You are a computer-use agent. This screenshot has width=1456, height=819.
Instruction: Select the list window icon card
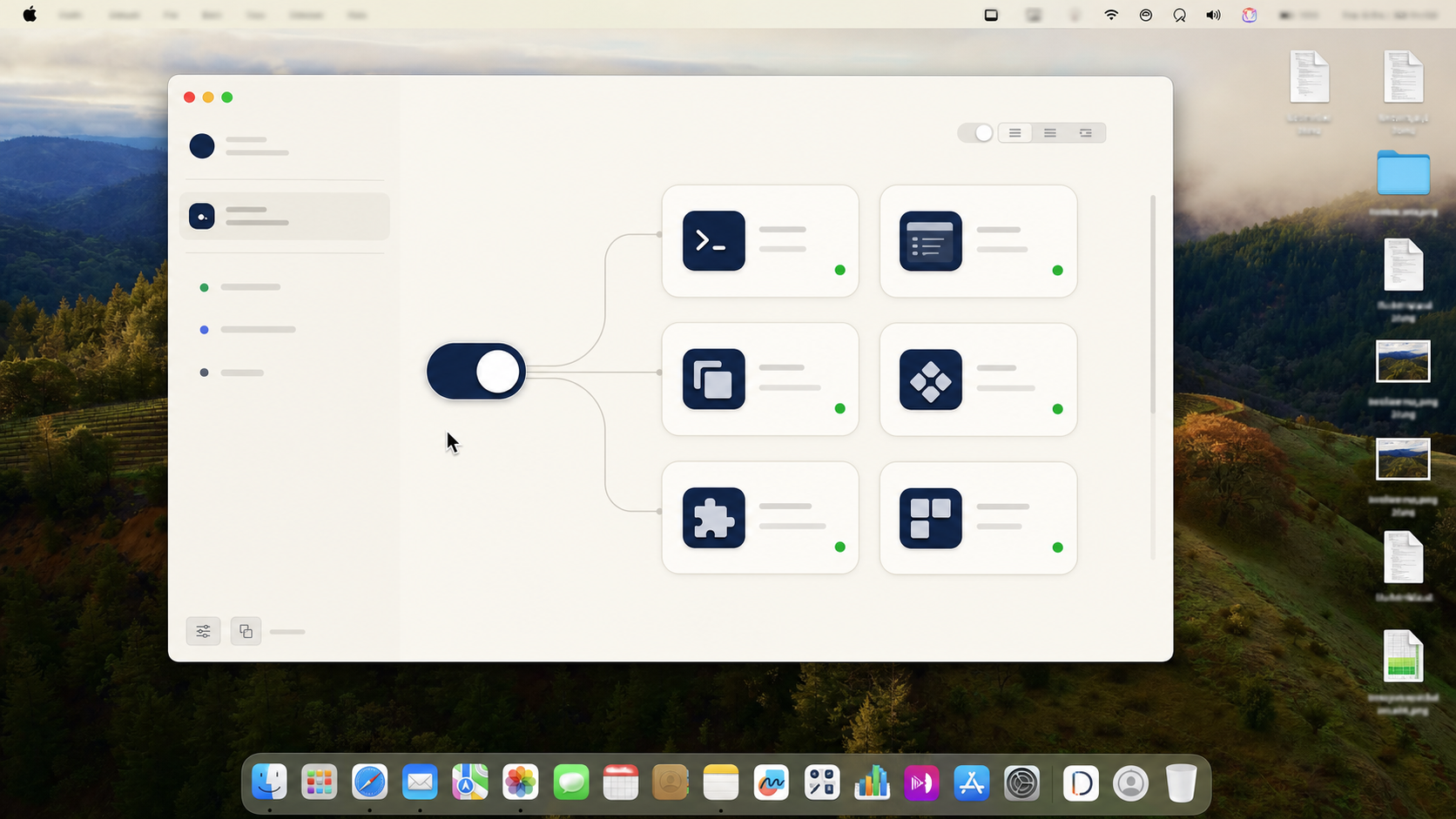click(x=978, y=241)
